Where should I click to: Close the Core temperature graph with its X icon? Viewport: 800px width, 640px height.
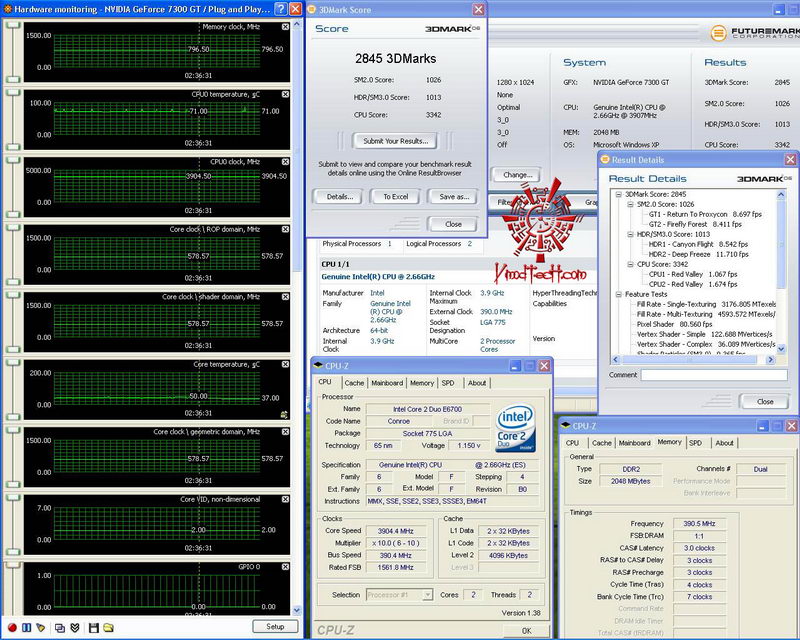(x=285, y=364)
